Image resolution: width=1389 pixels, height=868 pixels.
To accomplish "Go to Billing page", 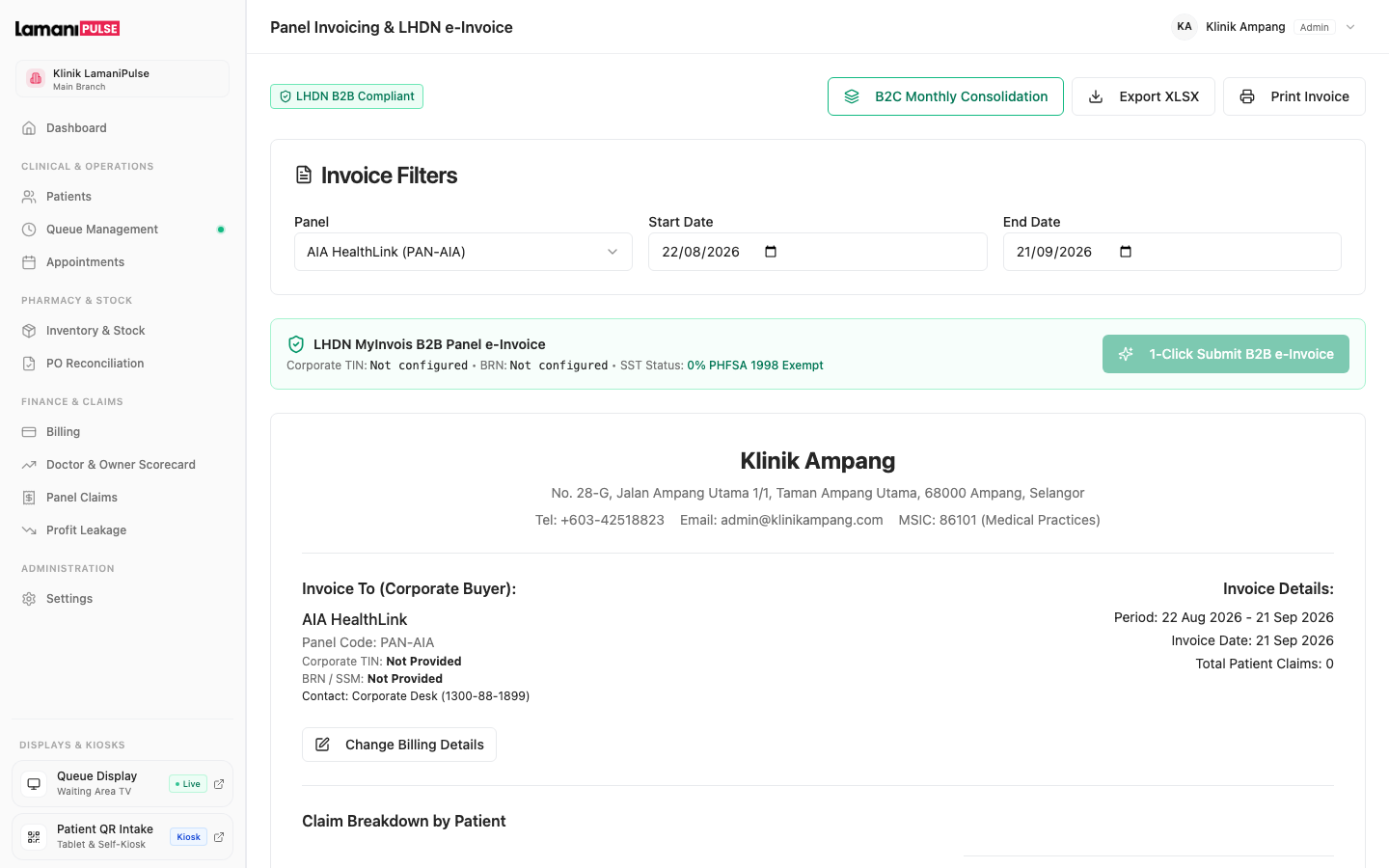I will point(123,432).
